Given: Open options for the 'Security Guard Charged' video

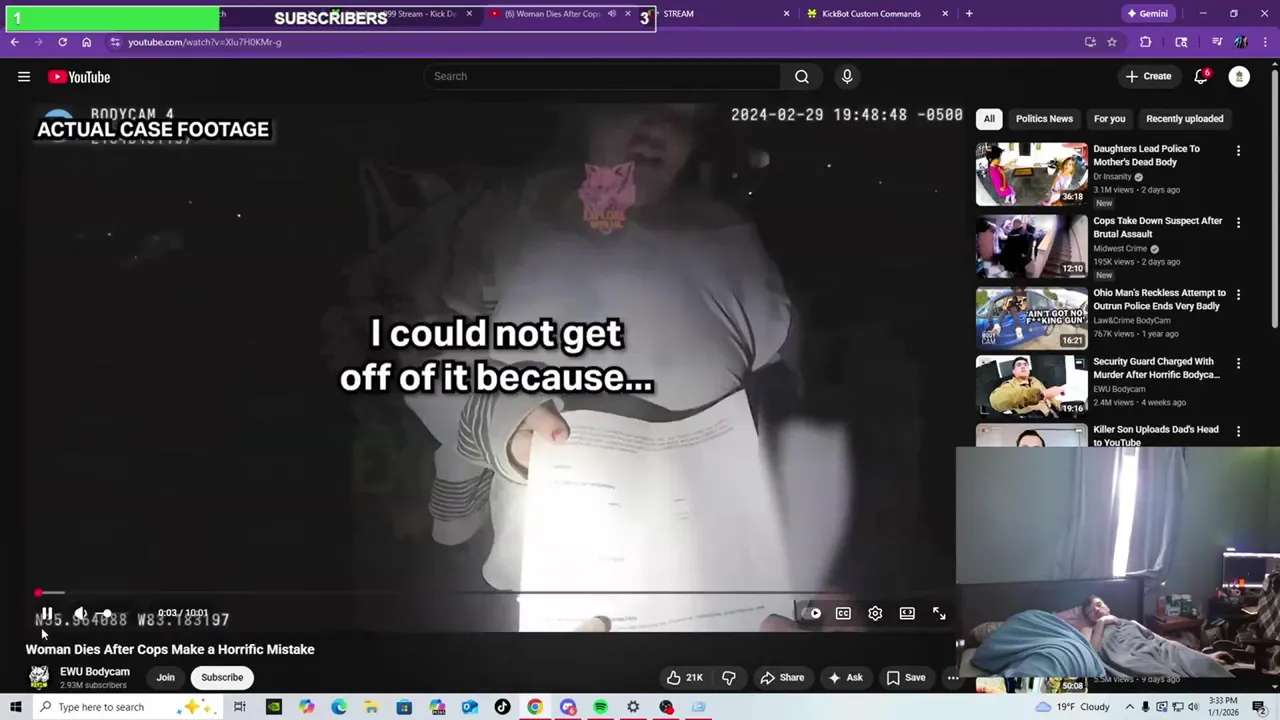Looking at the screenshot, I should pos(1238,364).
